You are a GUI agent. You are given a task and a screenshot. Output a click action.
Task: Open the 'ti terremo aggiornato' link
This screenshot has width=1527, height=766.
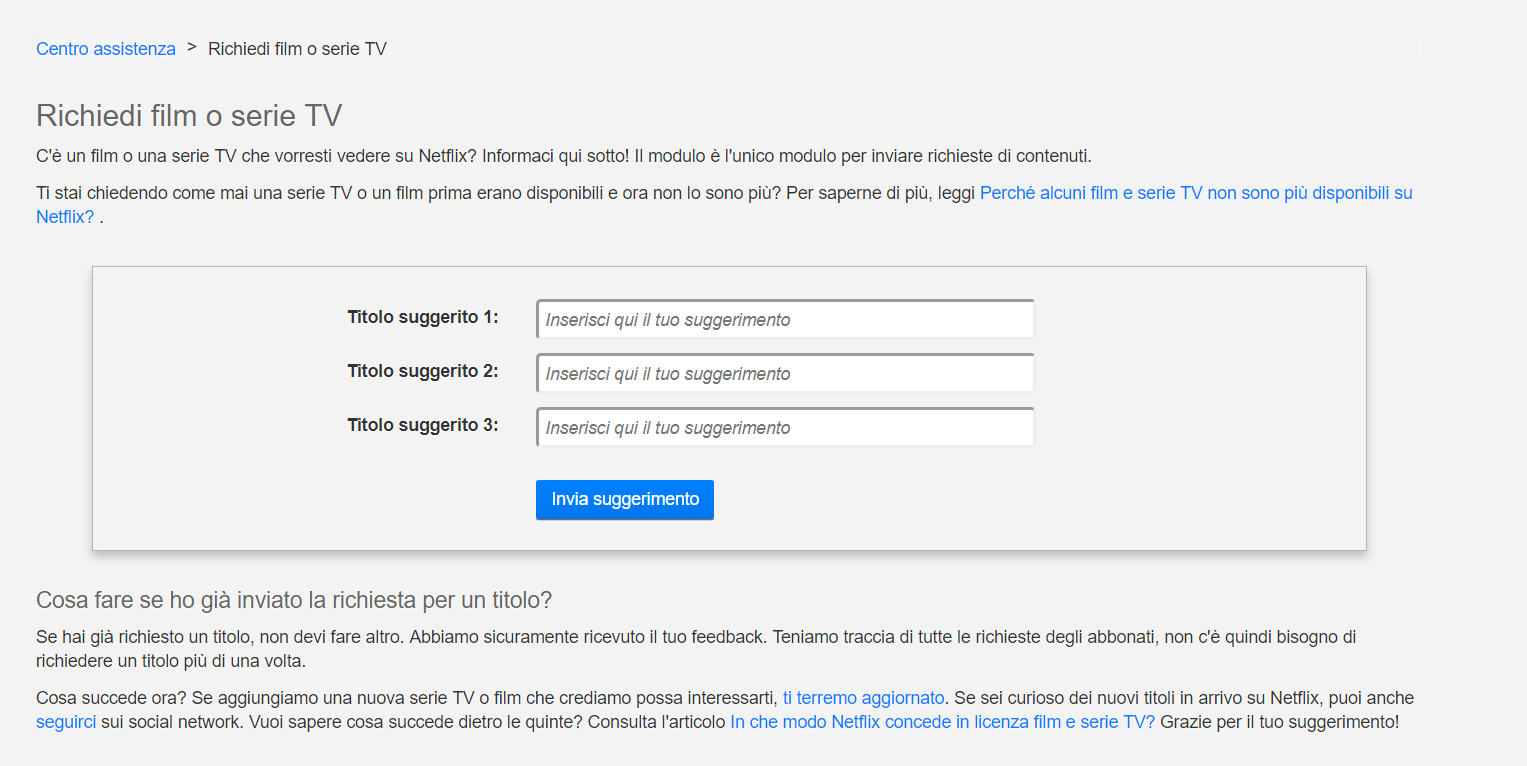864,698
